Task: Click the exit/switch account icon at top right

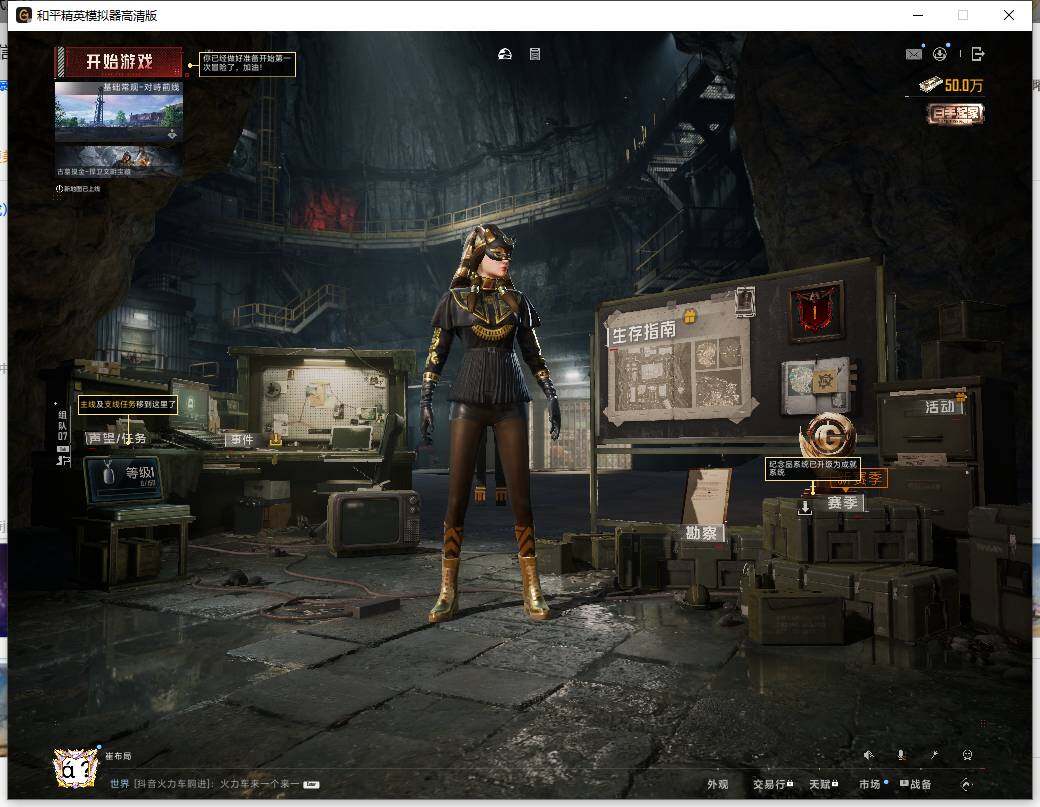Action: pos(977,54)
